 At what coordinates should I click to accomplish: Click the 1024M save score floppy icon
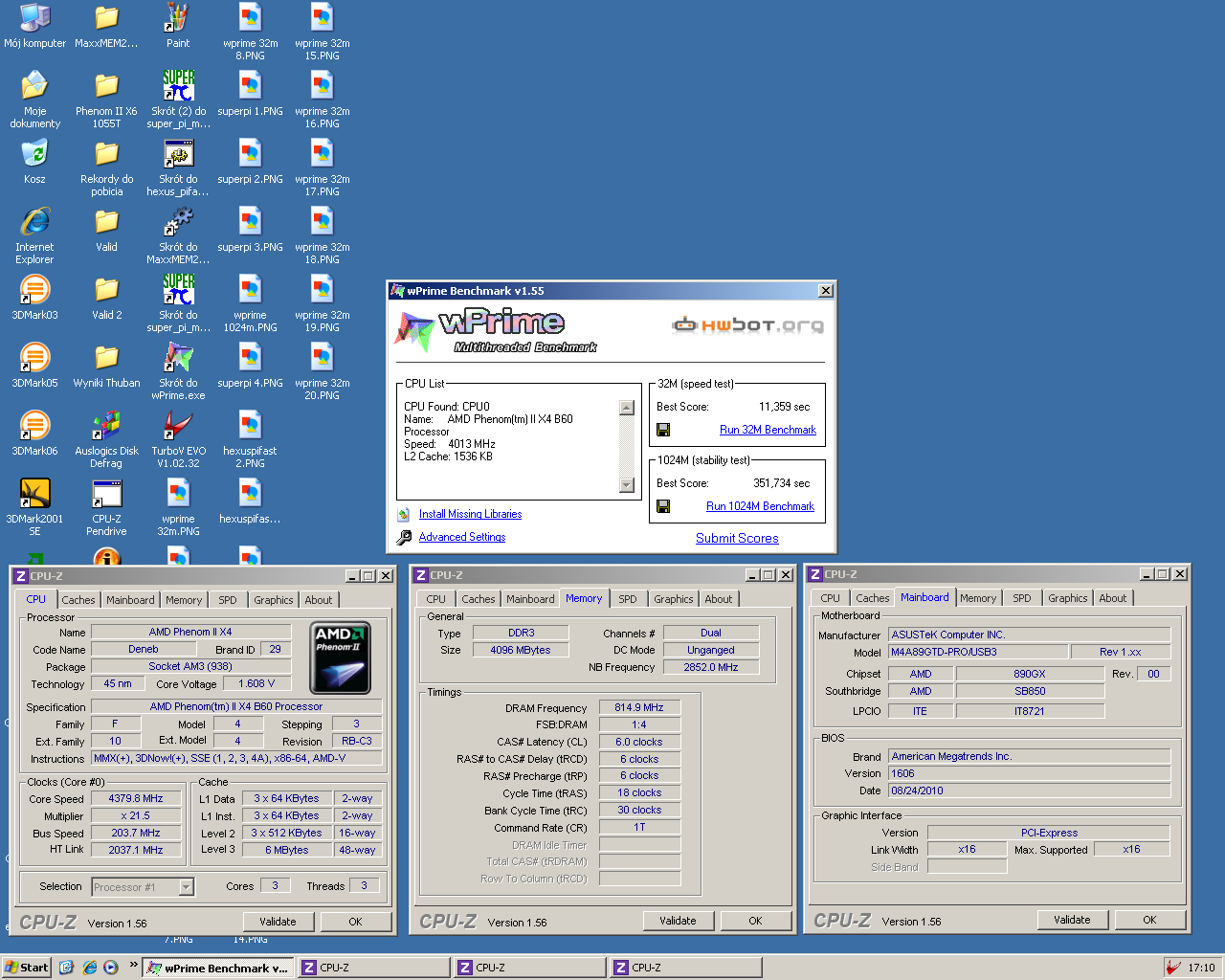pyautogui.click(x=663, y=506)
